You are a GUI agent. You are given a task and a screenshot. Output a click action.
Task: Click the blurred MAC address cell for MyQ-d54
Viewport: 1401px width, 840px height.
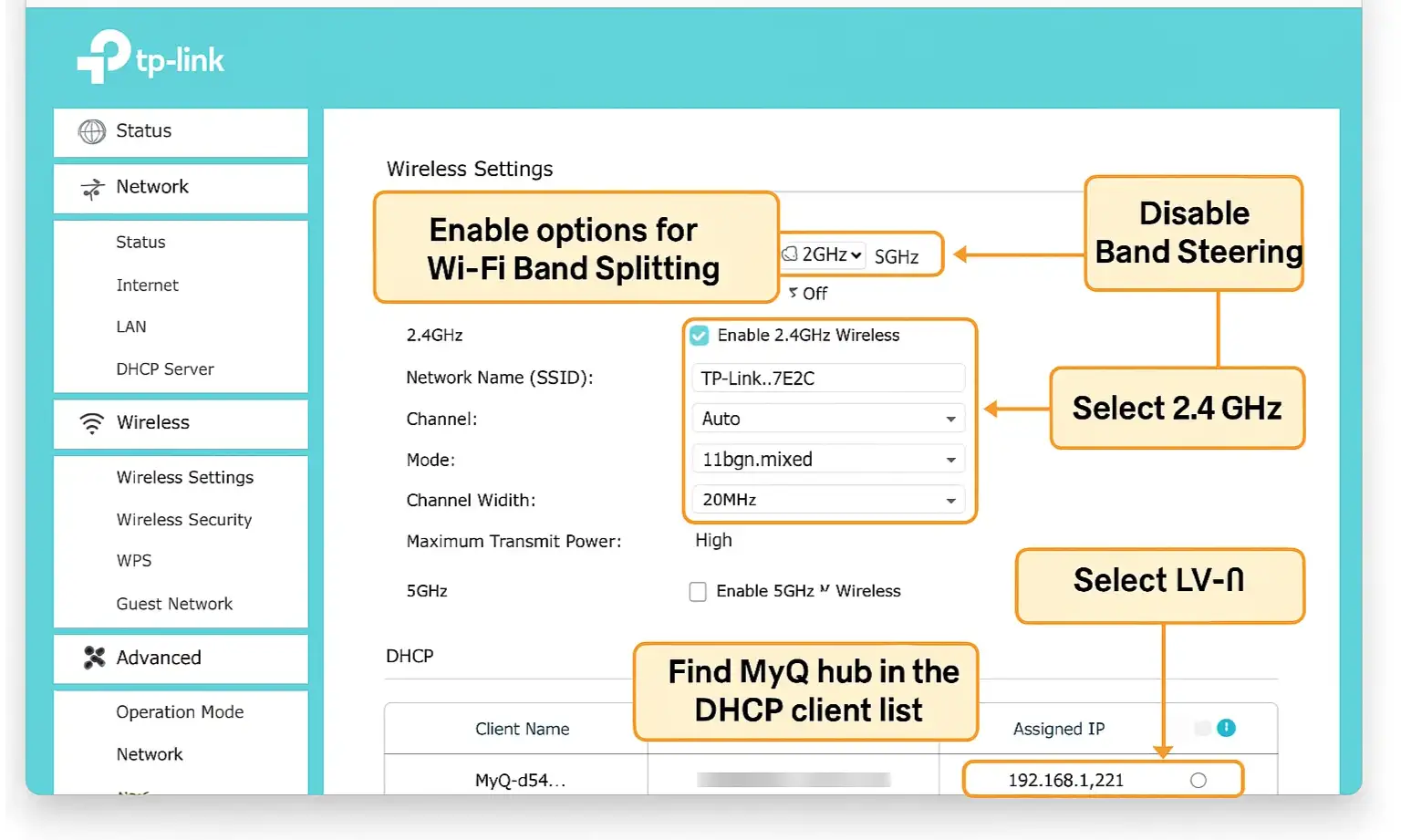pyautogui.click(x=794, y=780)
